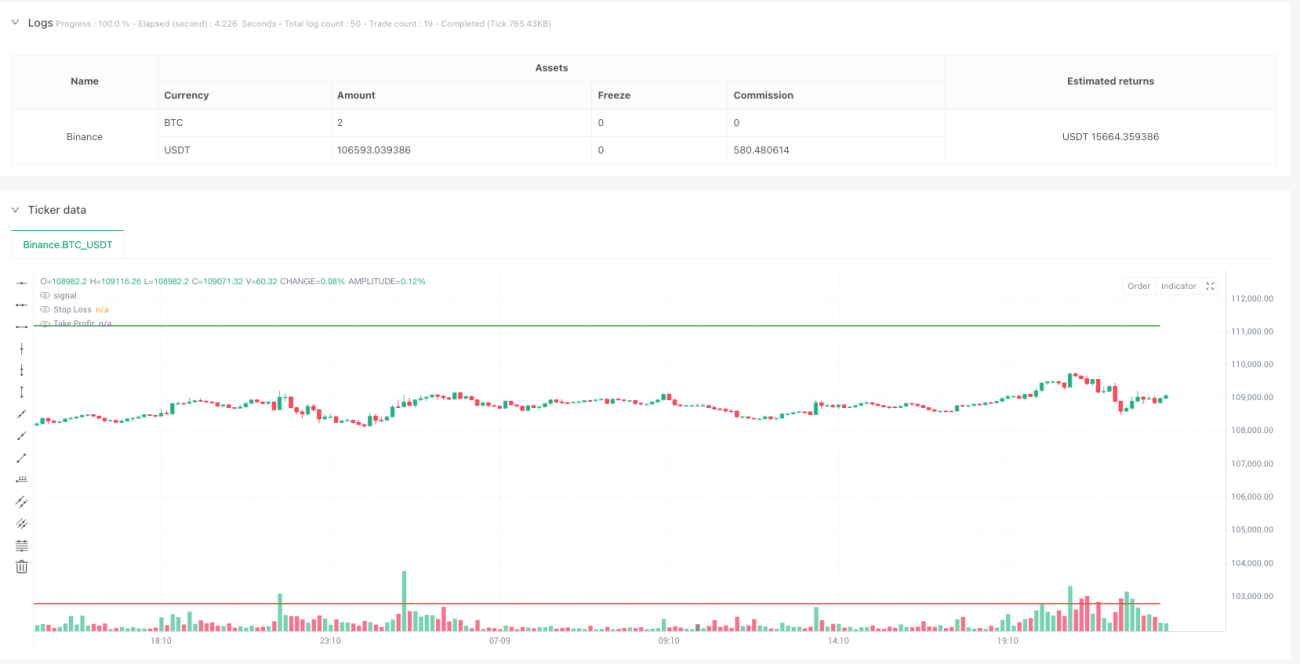Screen dimensions: 1300x664
Task: Toggle visibility of the signal indicator
Action: [44, 296]
